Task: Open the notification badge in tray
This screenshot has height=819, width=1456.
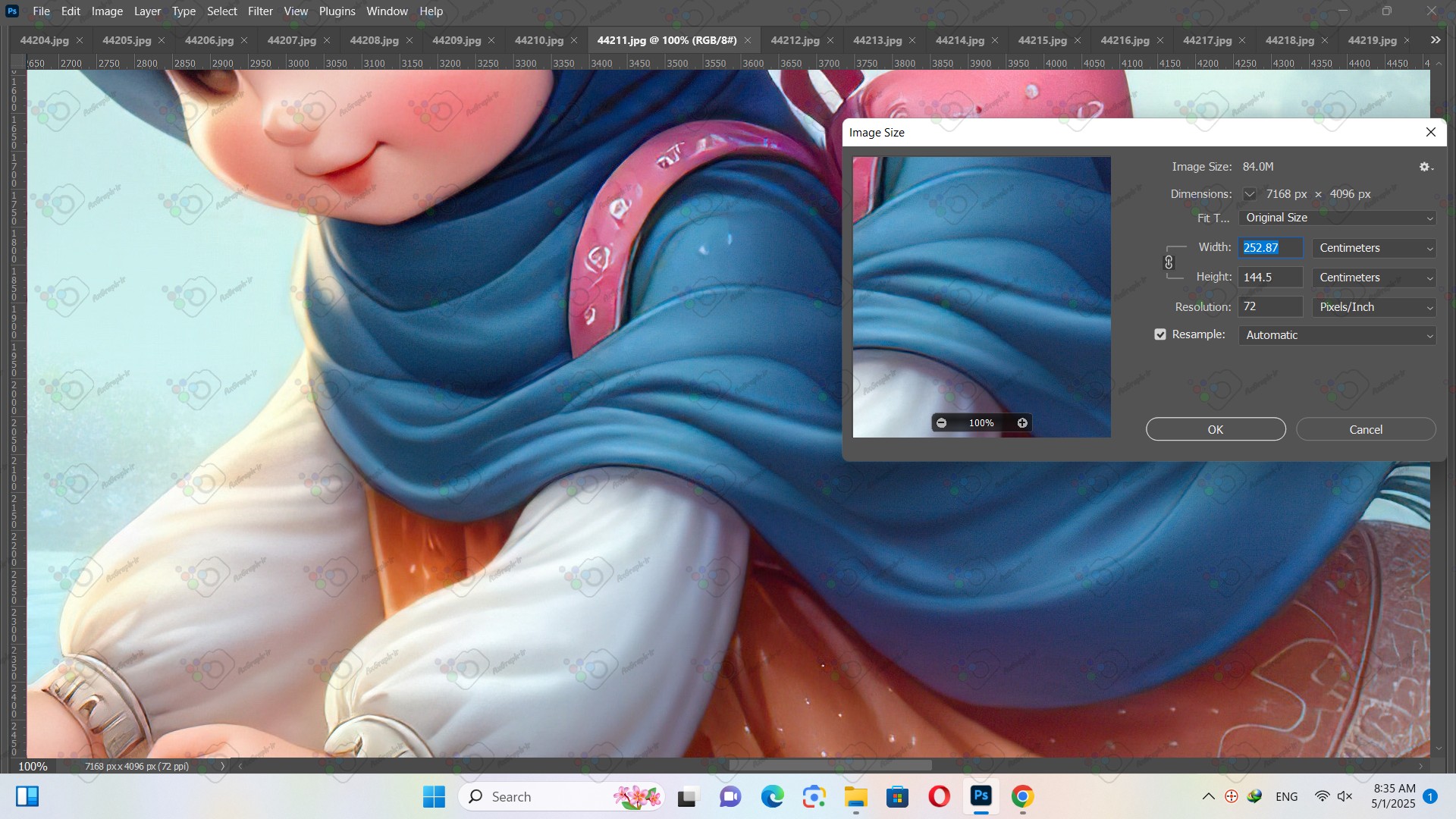Action: [1430, 796]
